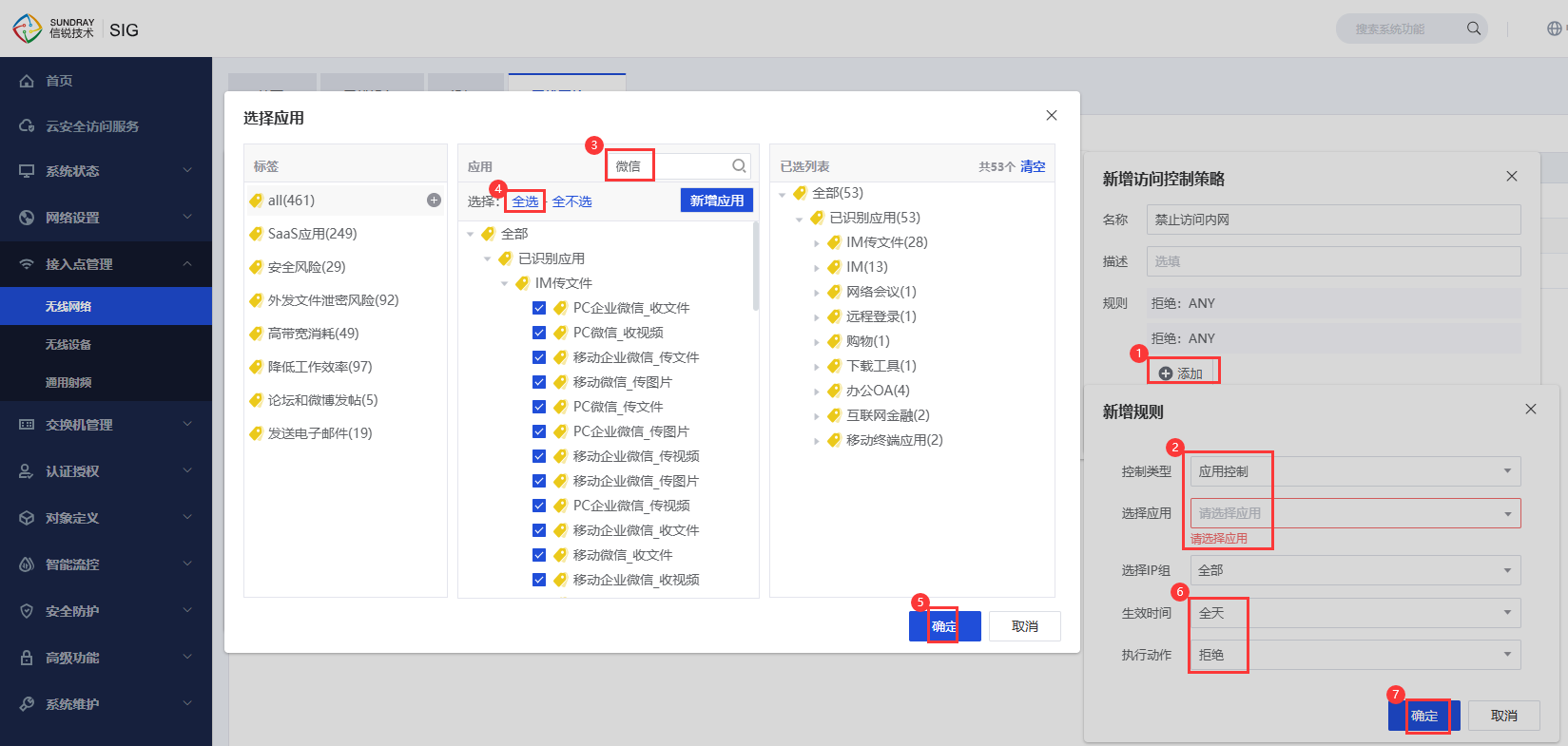Close the 选择应用 dialog
This screenshot has height=746, width=1568.
pos(1052,115)
